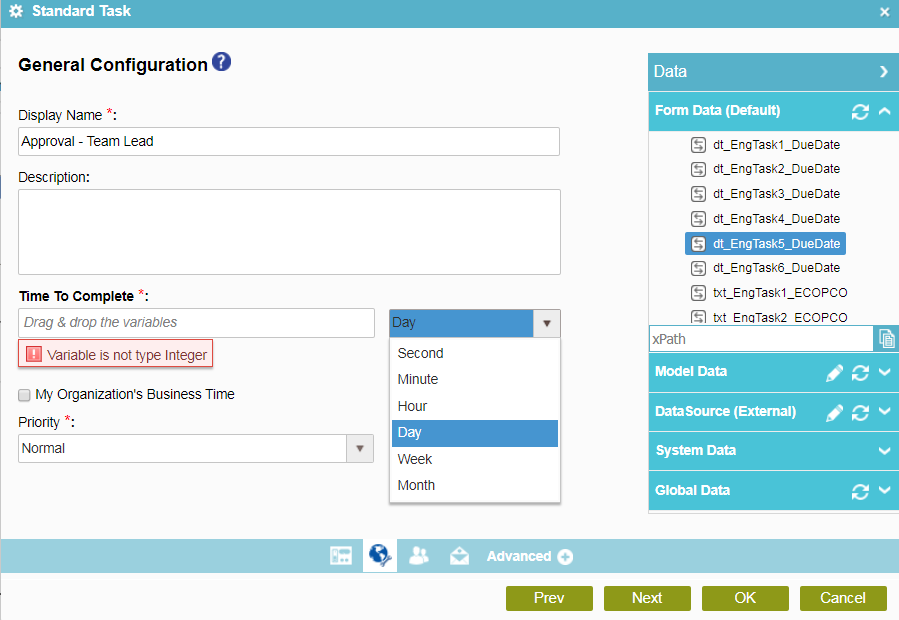Select dt_EngTask3_DueDate in the data tree

click(775, 194)
